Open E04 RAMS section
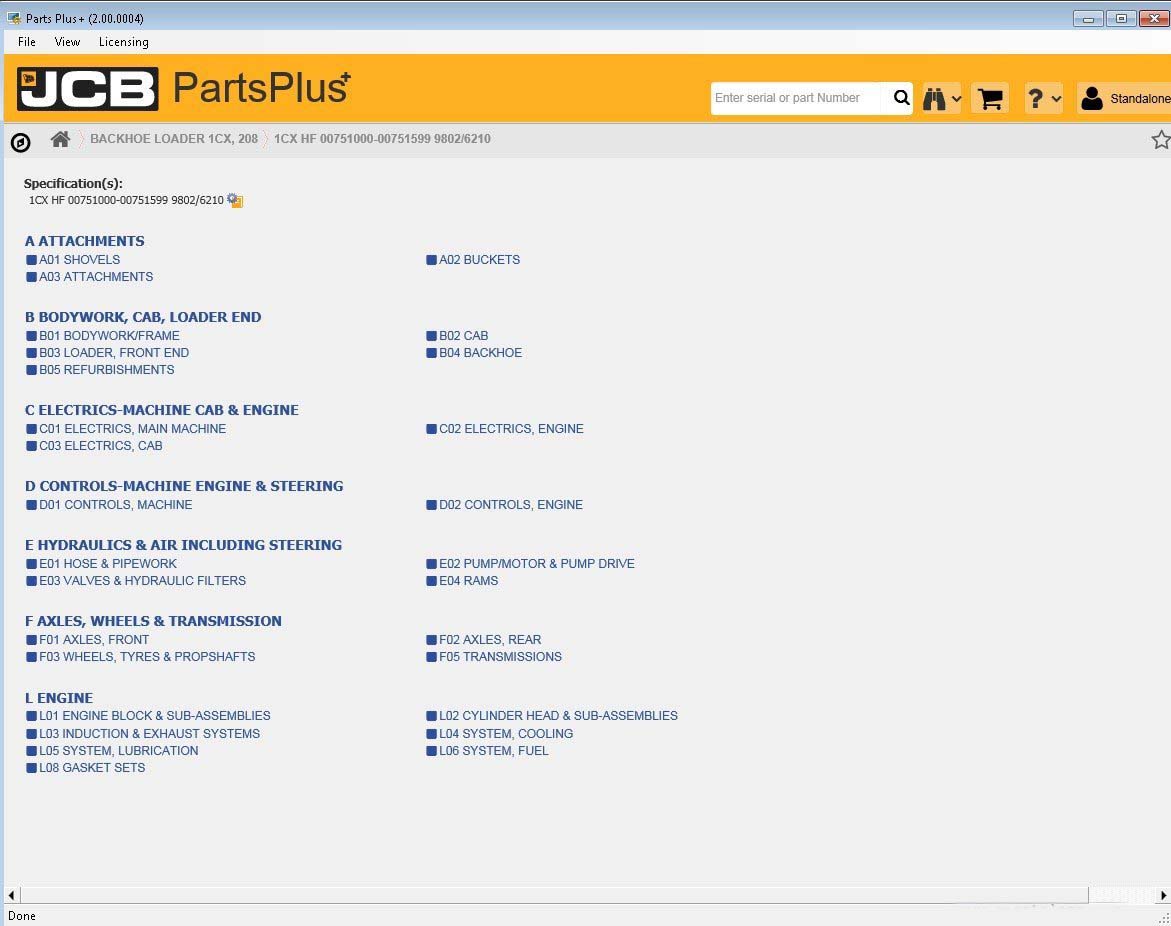The height and width of the screenshot is (926, 1171). click(x=468, y=582)
